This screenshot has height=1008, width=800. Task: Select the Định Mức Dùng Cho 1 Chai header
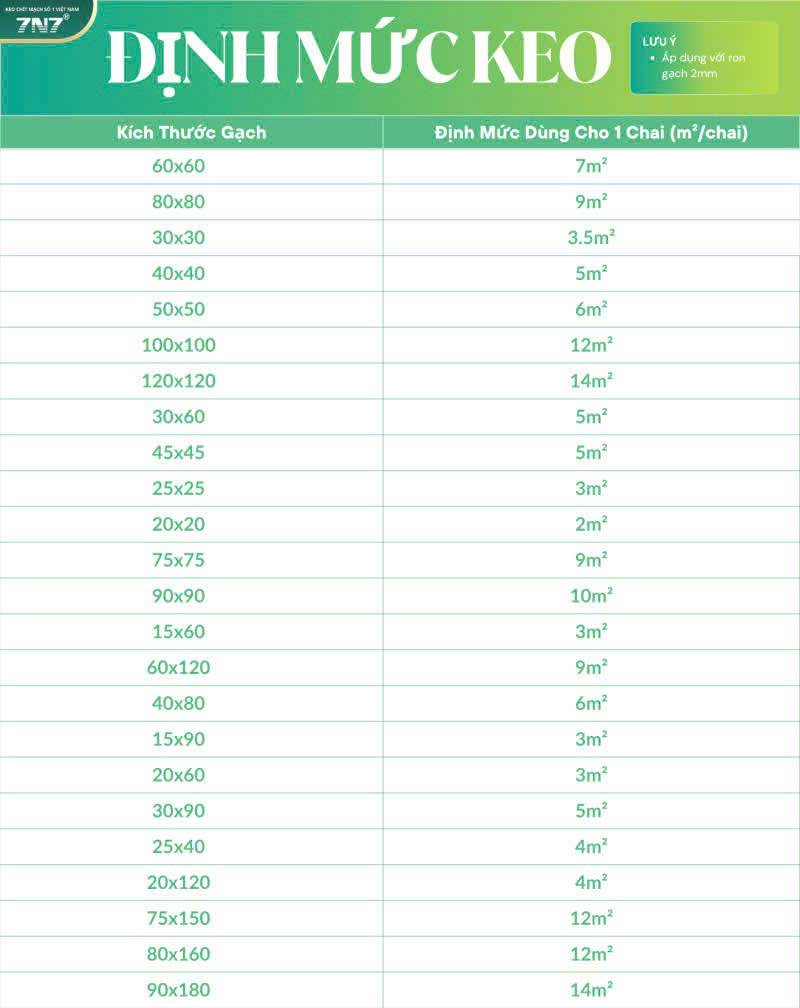coord(591,132)
